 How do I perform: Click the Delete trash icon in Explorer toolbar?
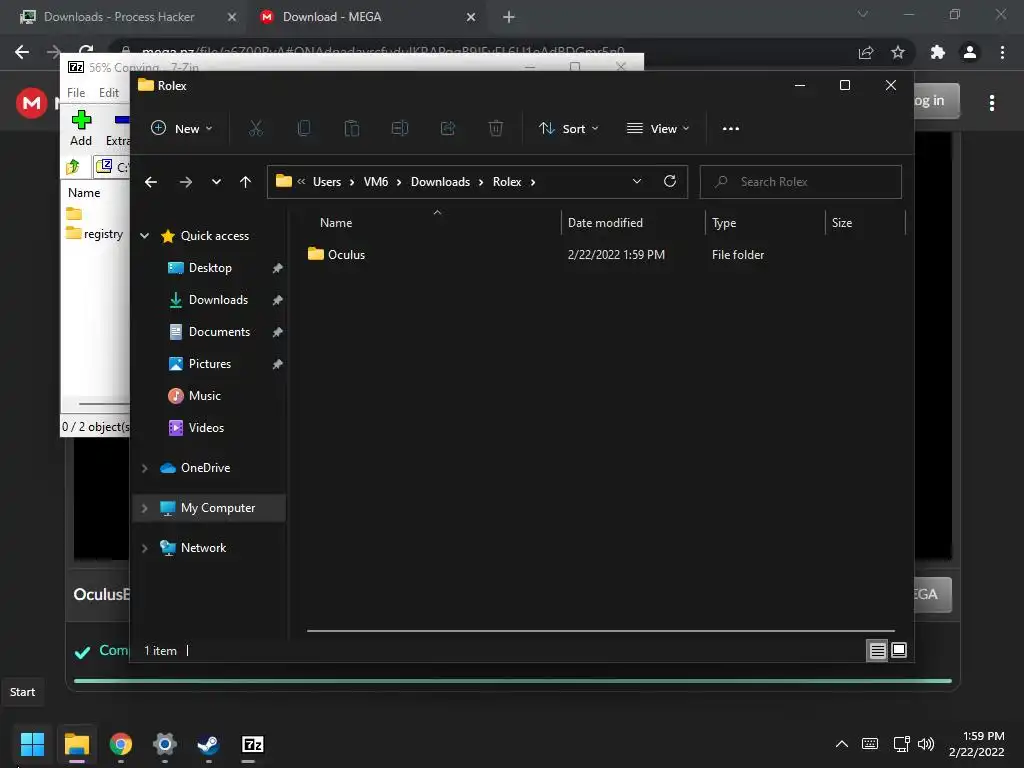(496, 129)
